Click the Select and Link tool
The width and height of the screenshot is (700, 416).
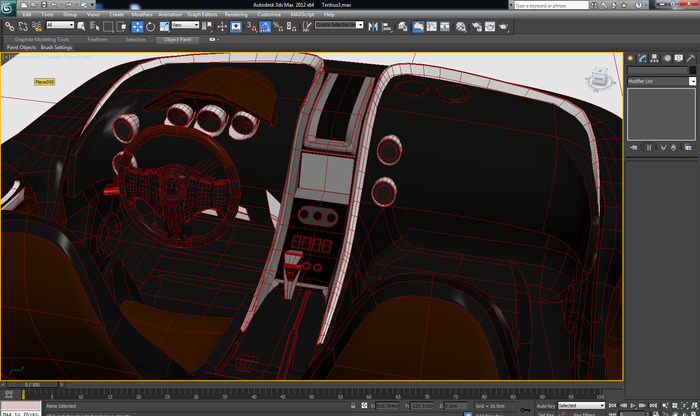tap(9, 25)
